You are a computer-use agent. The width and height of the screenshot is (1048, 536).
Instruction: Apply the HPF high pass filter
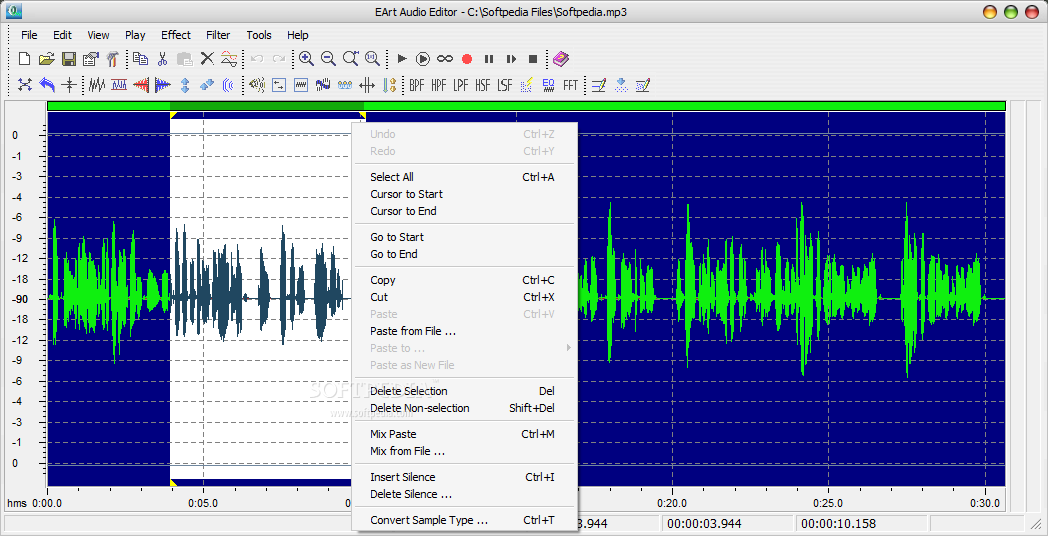point(438,85)
